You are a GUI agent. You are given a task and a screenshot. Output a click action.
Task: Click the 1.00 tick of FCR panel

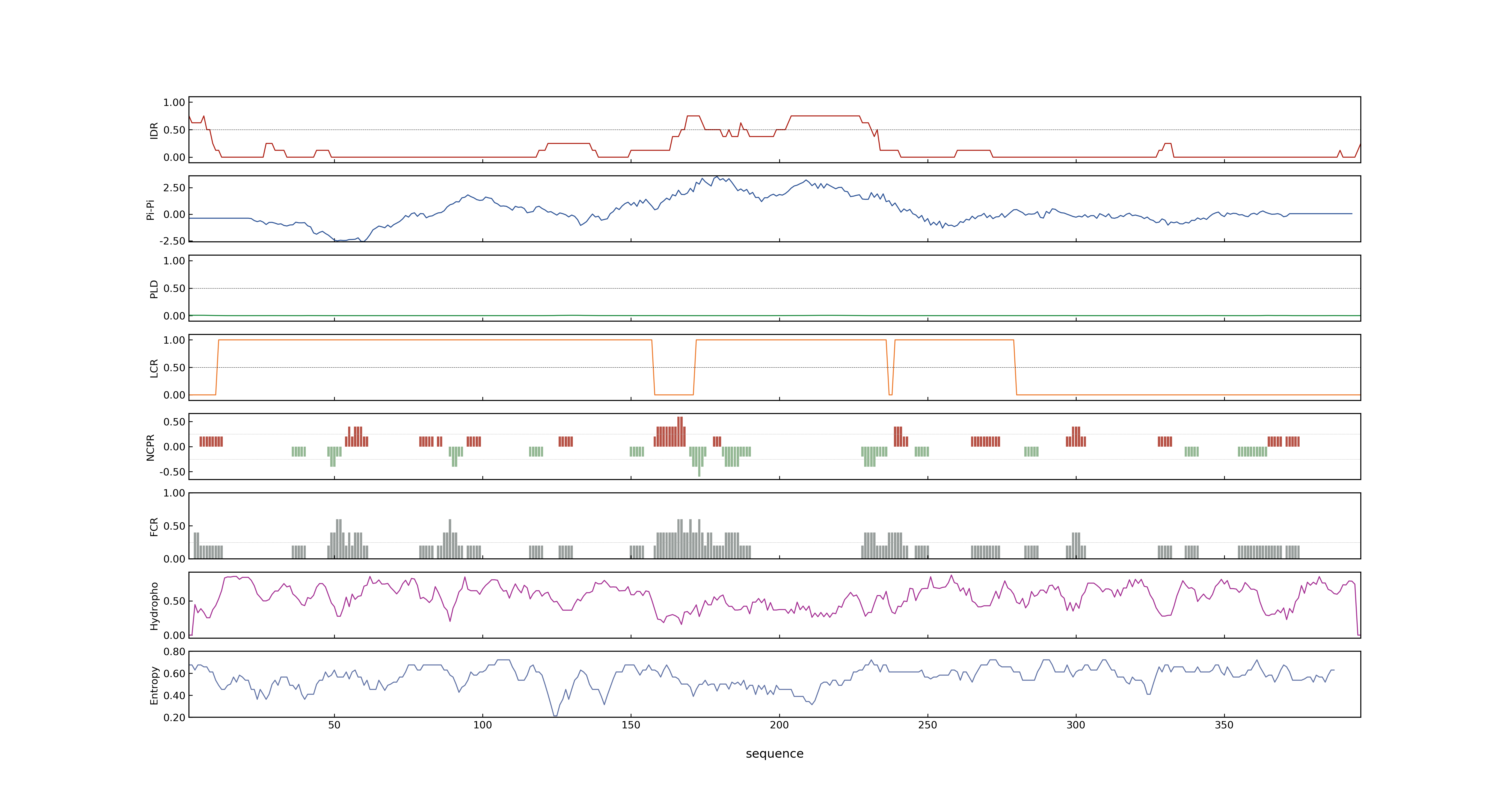[174, 493]
